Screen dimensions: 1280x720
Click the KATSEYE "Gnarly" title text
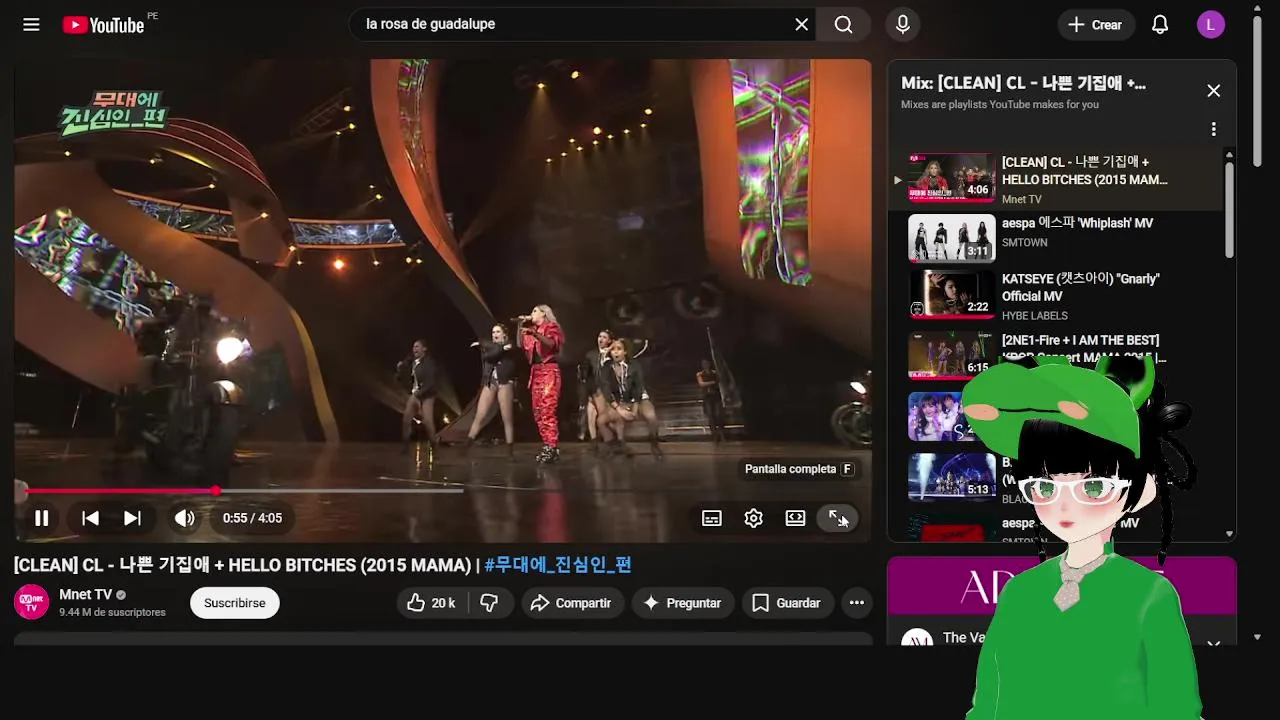click(x=1081, y=288)
